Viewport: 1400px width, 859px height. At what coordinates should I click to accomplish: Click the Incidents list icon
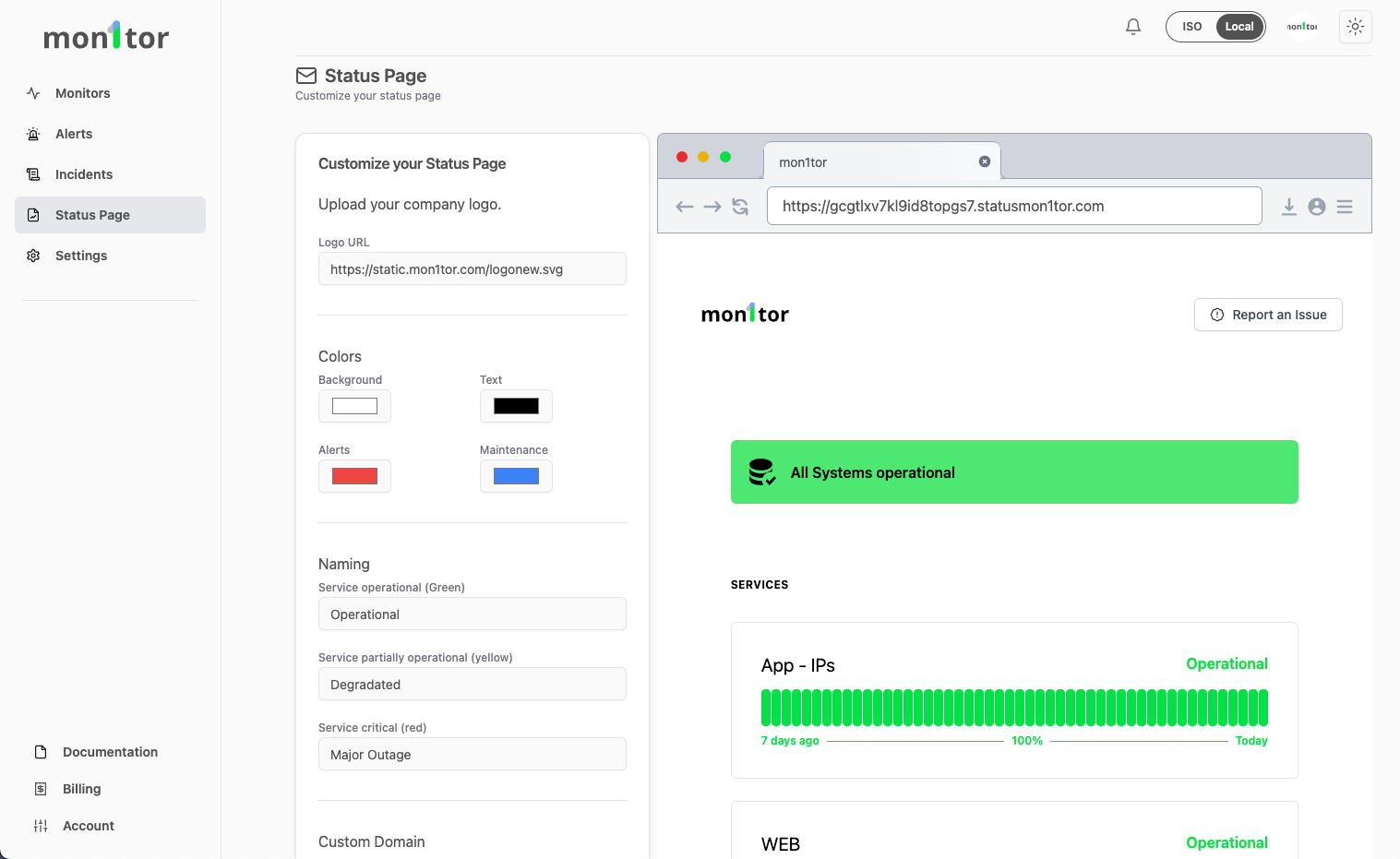tap(33, 174)
